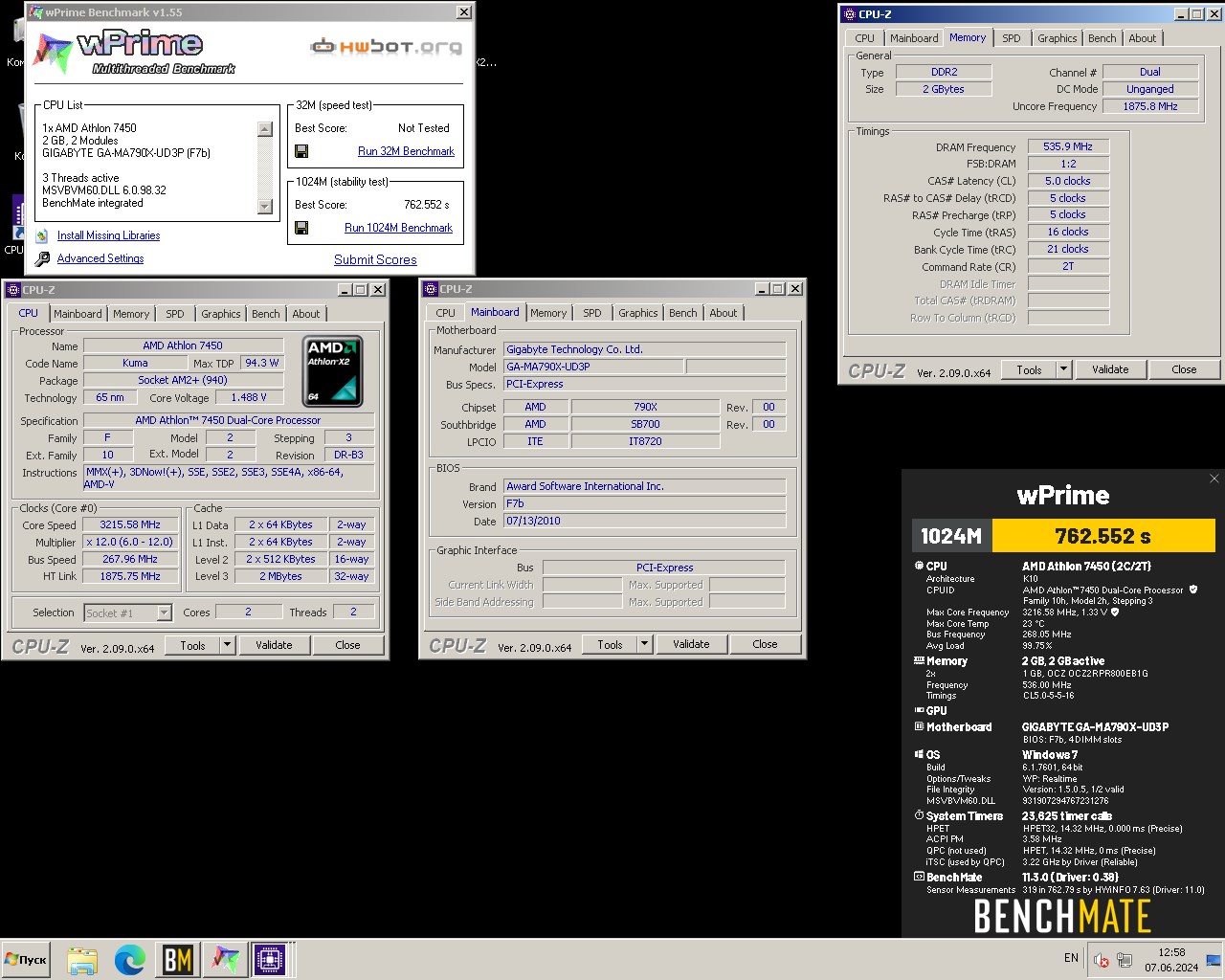
Task: Click the muted volume tray icon
Action: [1102, 960]
